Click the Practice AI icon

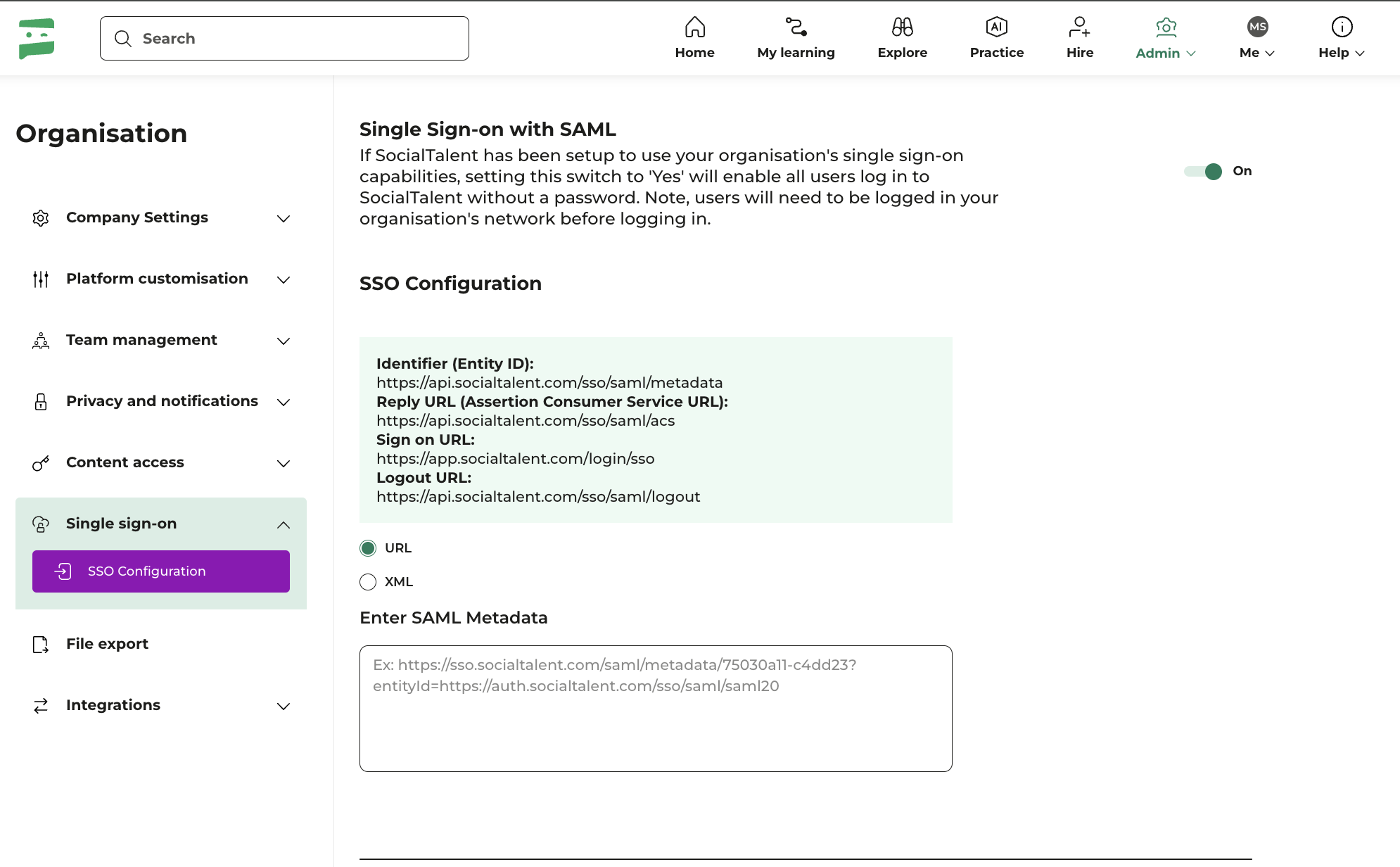click(996, 27)
